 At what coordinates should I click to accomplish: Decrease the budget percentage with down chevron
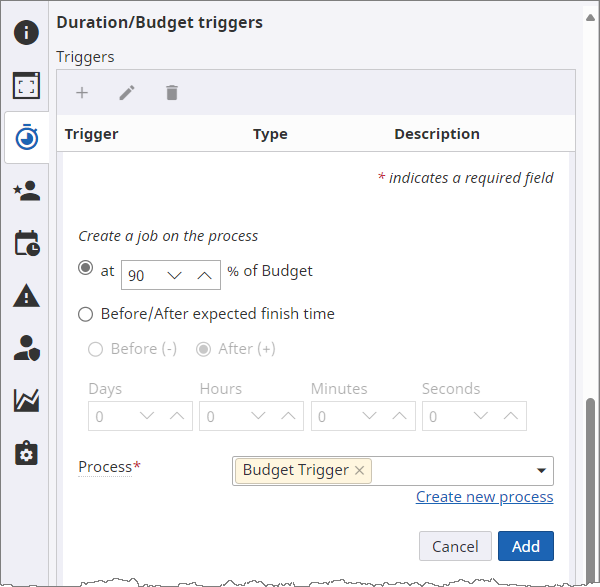174,275
